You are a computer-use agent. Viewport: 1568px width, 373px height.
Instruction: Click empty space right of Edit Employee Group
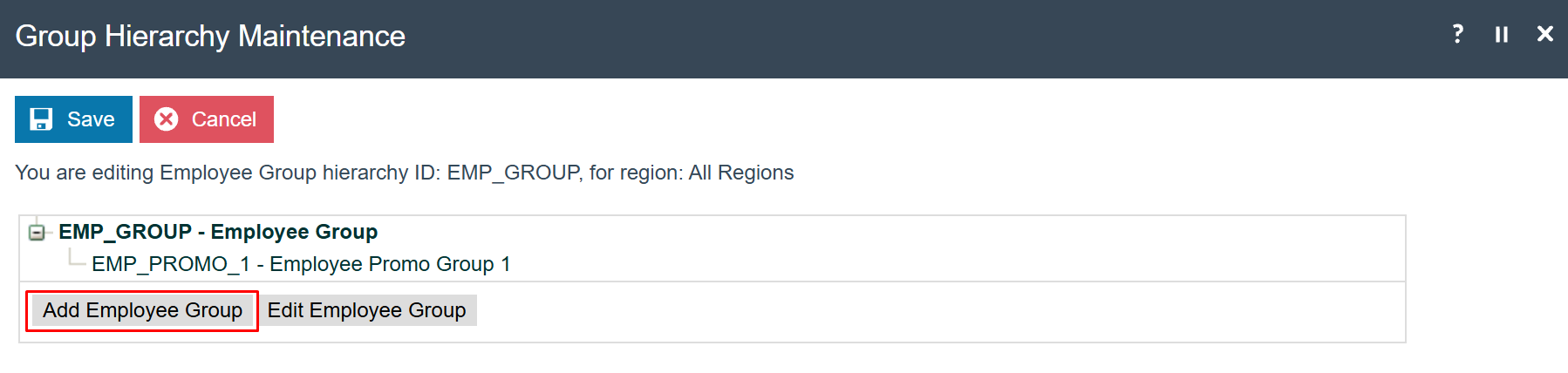940,311
